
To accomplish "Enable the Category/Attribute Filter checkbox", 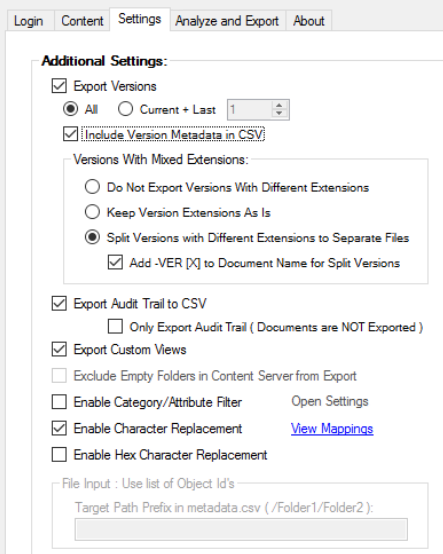I will (x=59, y=402).
